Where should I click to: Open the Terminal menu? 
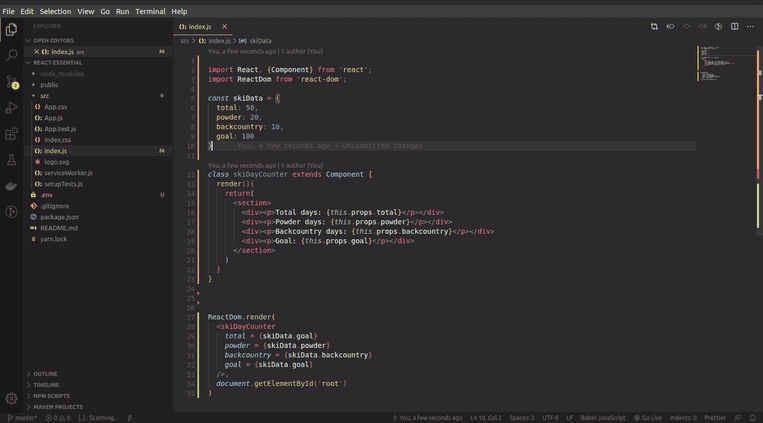pos(150,11)
